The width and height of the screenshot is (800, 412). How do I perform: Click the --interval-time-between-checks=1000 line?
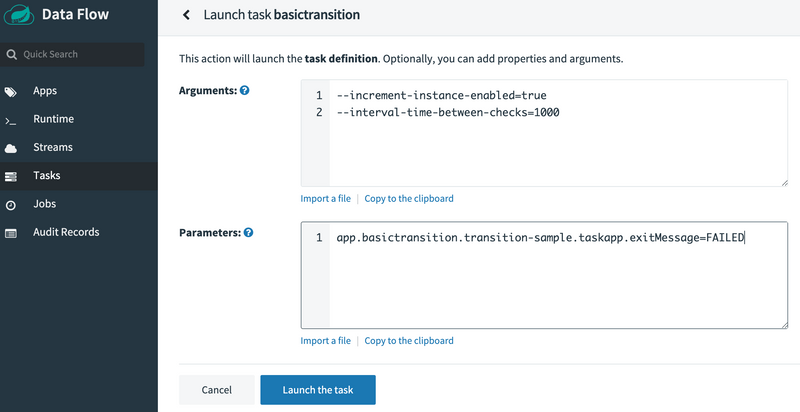point(448,112)
